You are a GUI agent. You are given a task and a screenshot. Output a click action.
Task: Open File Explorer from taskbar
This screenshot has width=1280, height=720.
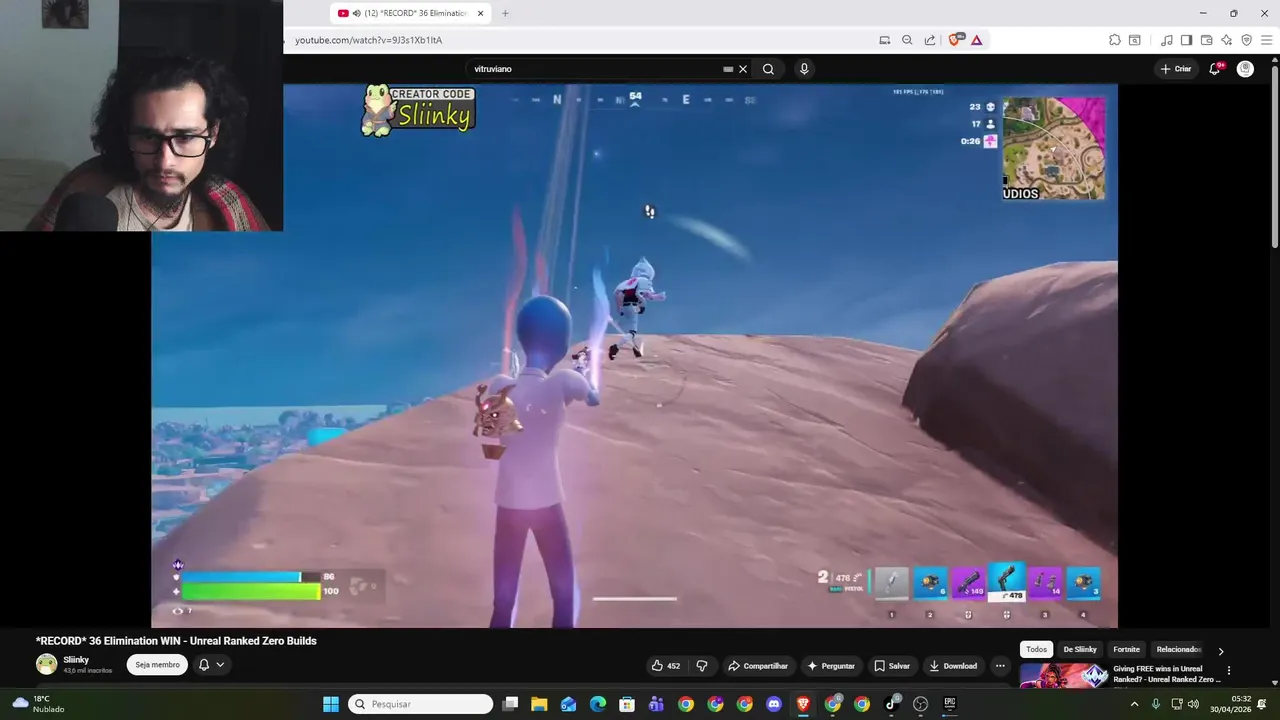[539, 704]
